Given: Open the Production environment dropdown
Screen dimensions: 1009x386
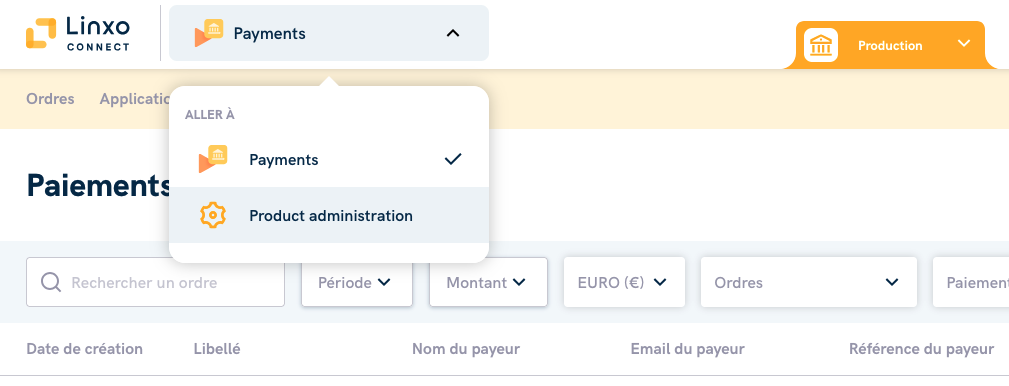Looking at the screenshot, I should tap(890, 45).
